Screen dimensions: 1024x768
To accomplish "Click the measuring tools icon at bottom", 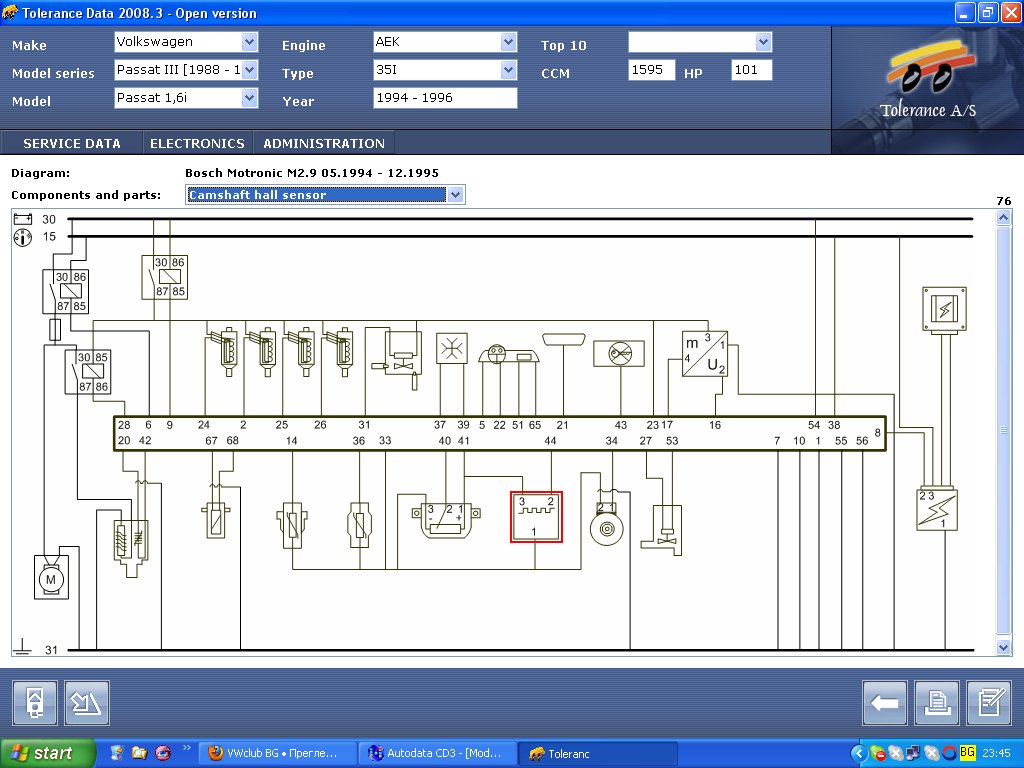I will 87,703.
